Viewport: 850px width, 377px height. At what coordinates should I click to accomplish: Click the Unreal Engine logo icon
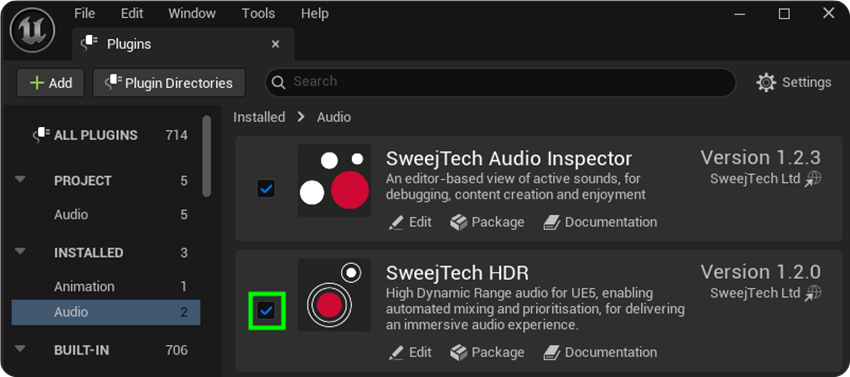pyautogui.click(x=33, y=30)
